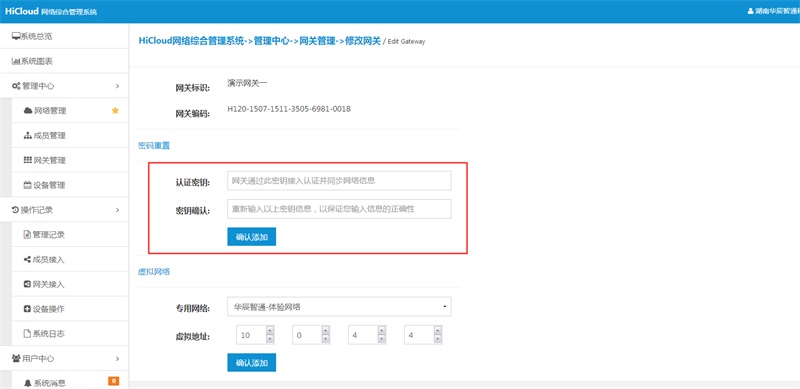The width and height of the screenshot is (800, 389).
Task: Click the 密码重置 section heading
Action: (154, 146)
